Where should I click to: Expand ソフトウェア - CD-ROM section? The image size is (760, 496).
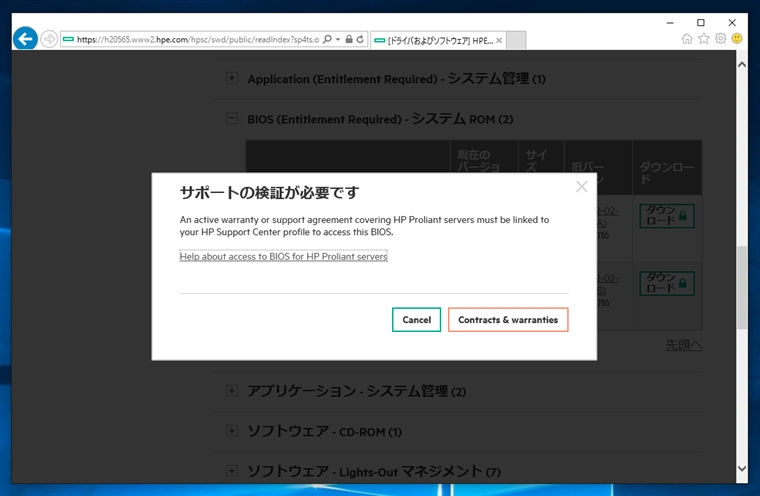coord(232,431)
